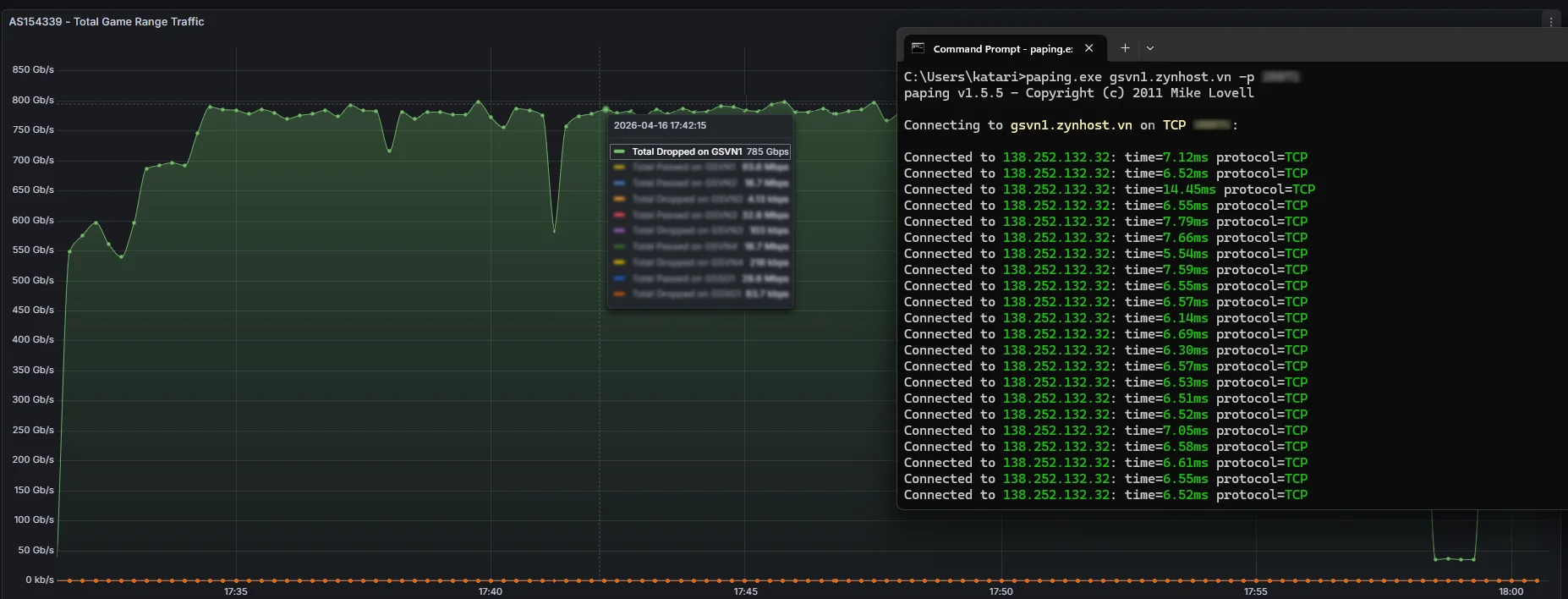
Task: Click green swatch for Total Dropped on GSVN1
Action: pos(619,152)
